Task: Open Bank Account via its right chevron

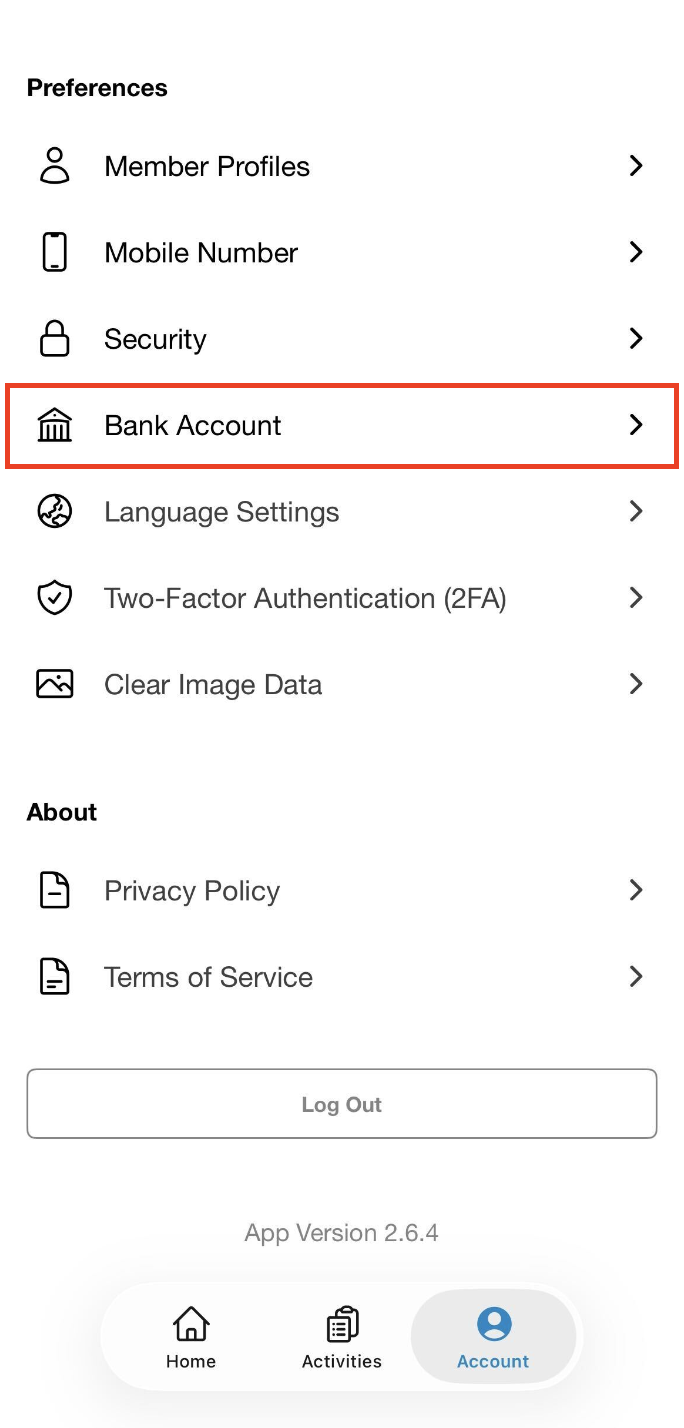Action: click(x=635, y=425)
